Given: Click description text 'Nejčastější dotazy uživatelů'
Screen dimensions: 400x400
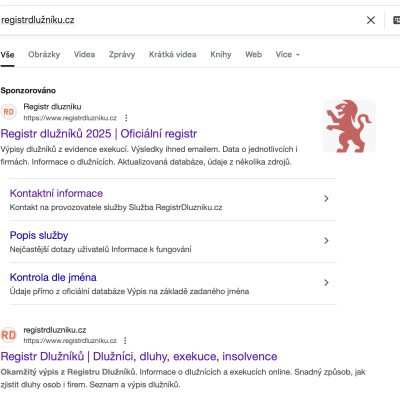Looking at the screenshot, I should click(x=59, y=249).
